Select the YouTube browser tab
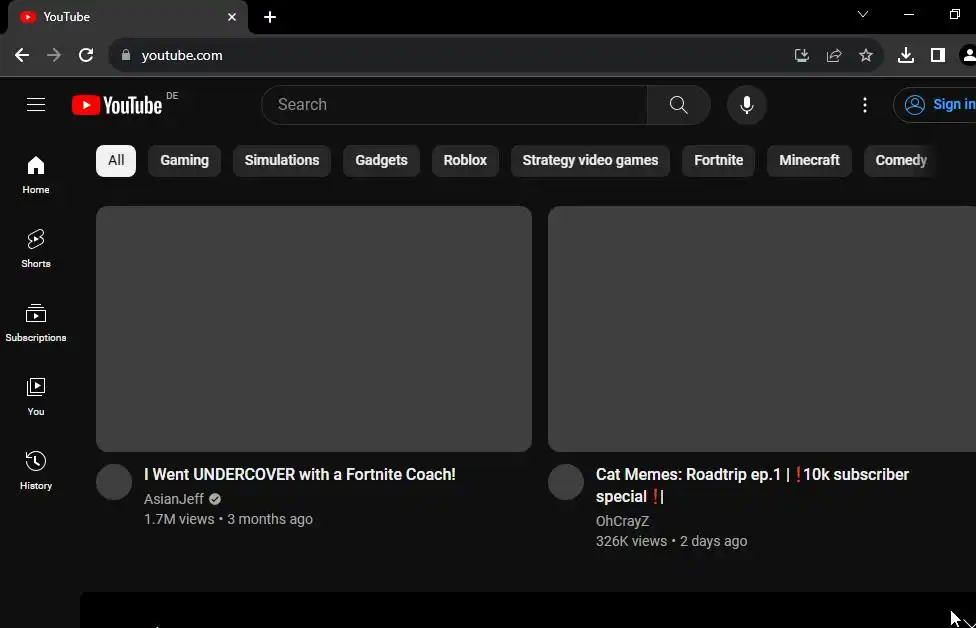The width and height of the screenshot is (976, 628). 128,17
